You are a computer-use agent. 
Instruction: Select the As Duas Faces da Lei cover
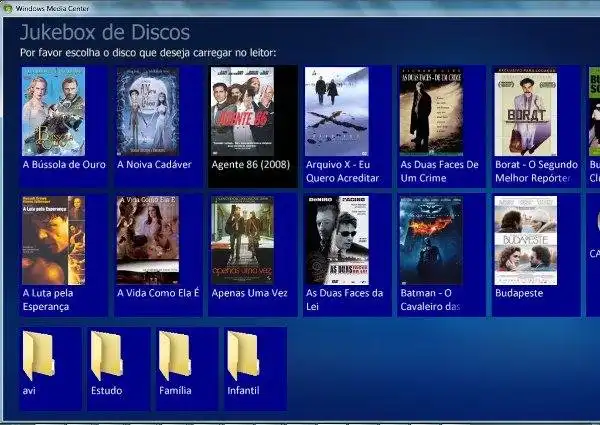(x=337, y=240)
